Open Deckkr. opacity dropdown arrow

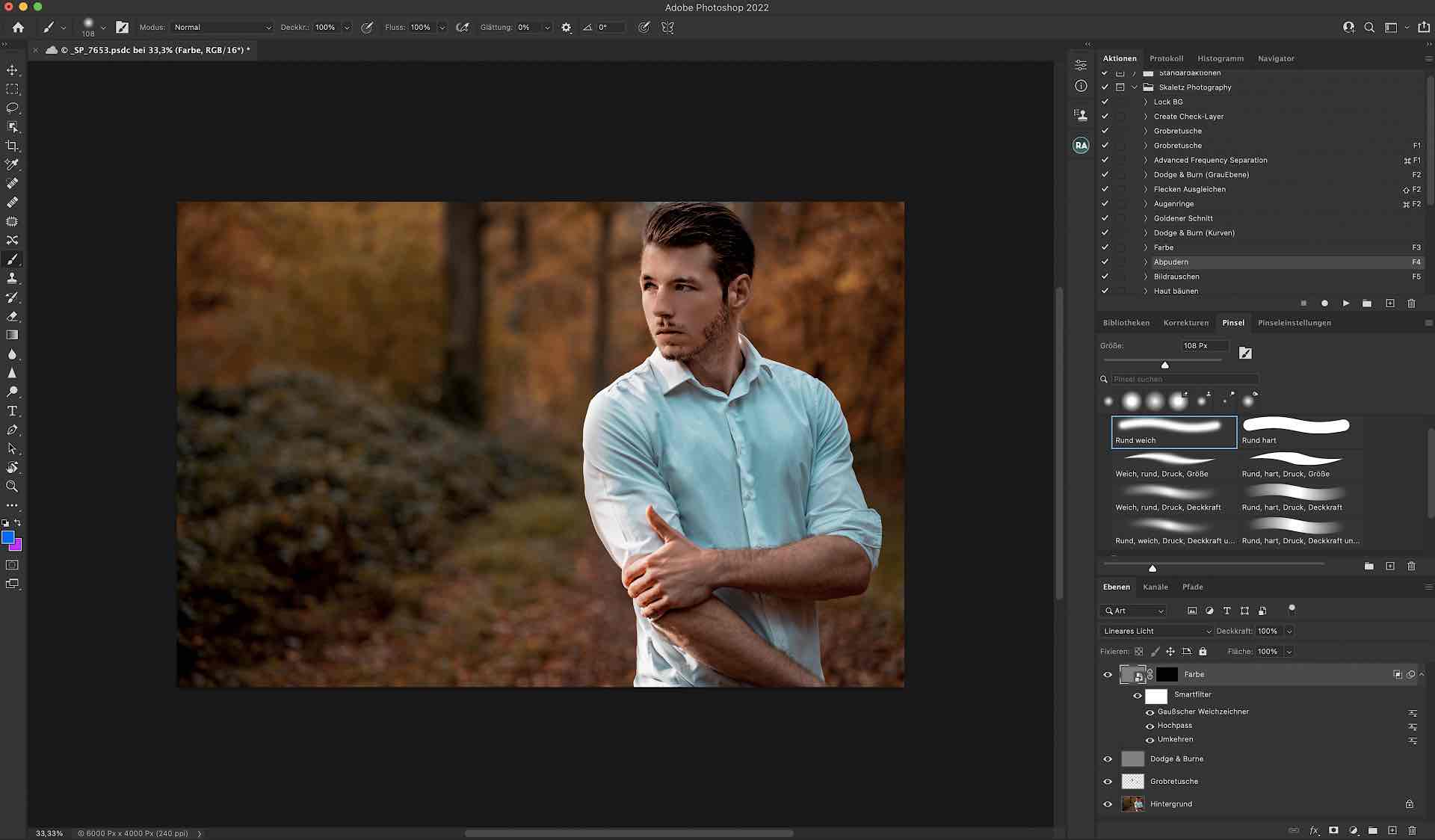pos(347,27)
